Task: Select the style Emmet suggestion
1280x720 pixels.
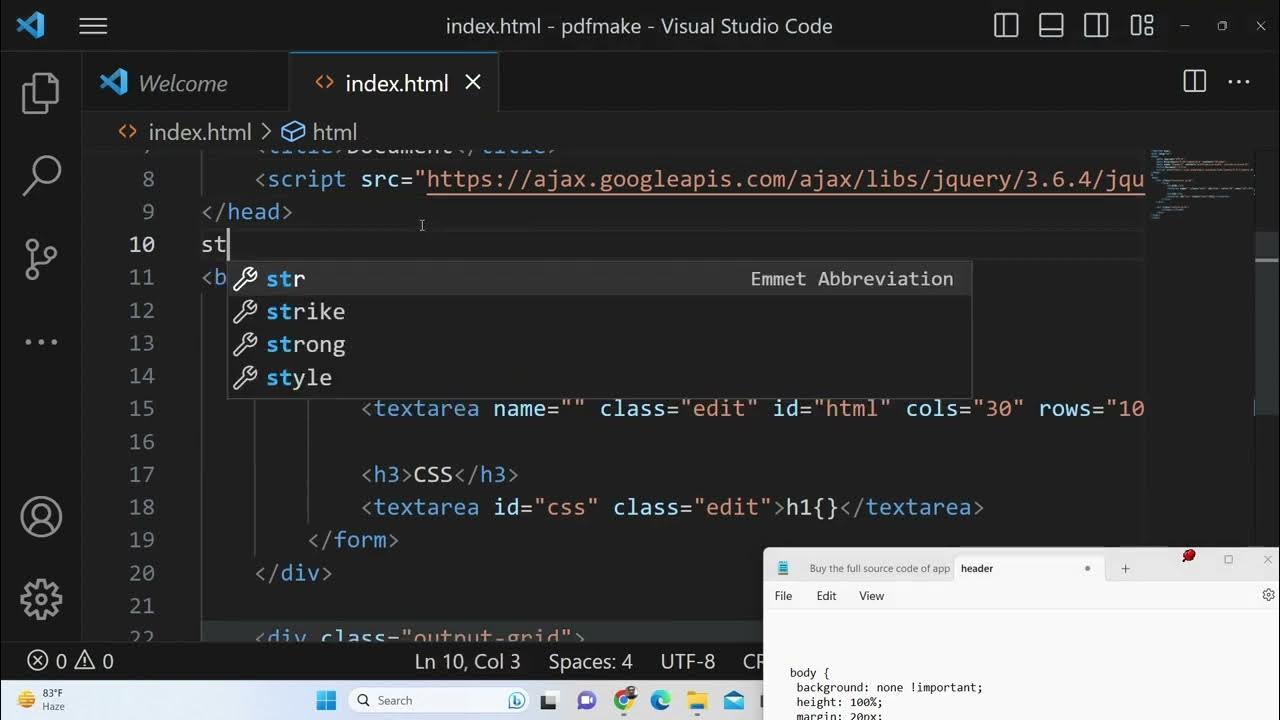Action: [299, 377]
